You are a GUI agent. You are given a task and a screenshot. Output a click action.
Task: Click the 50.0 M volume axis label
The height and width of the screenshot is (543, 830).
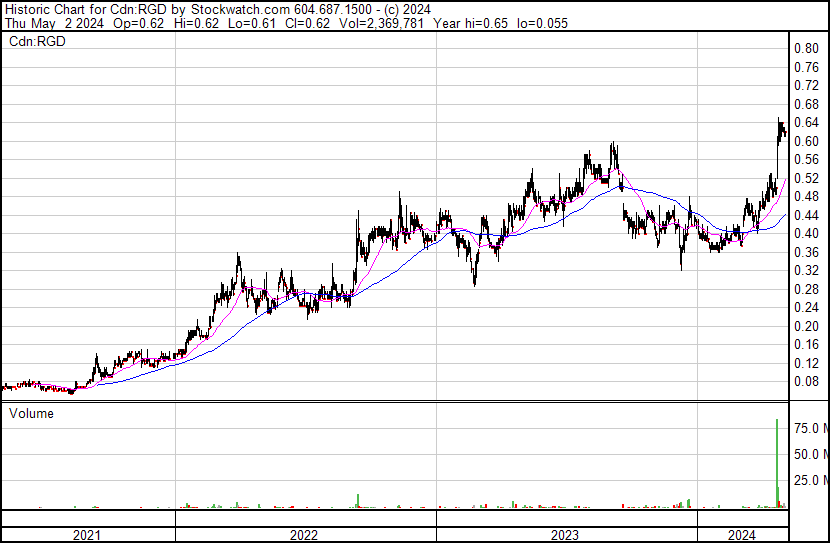811,454
